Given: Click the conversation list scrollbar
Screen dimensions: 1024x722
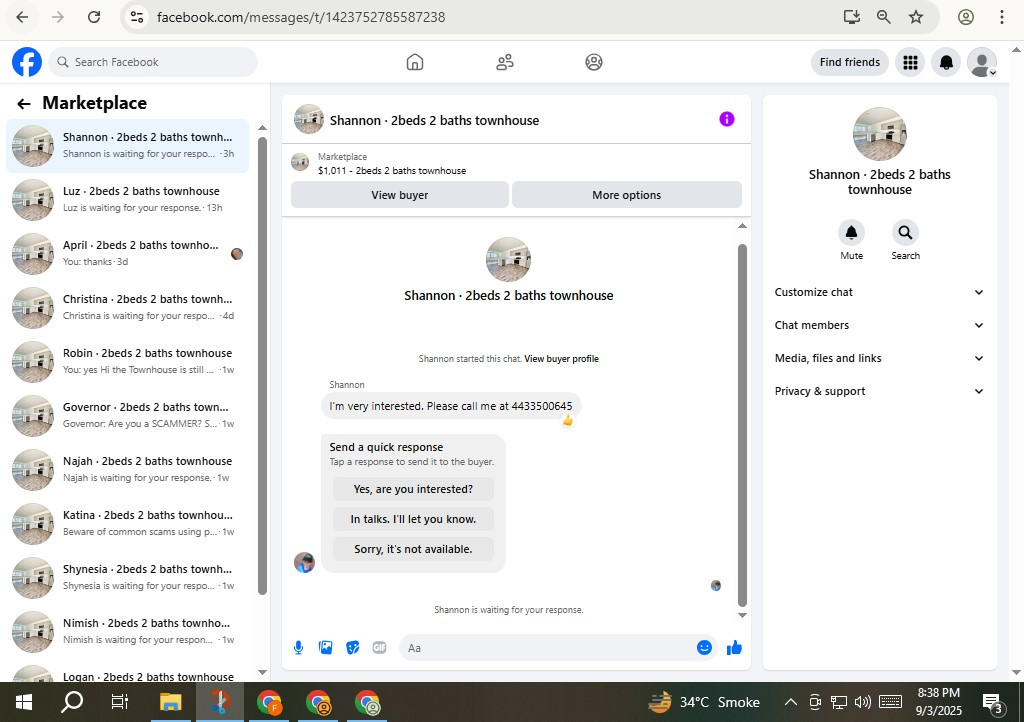Looking at the screenshot, I should pos(263,366).
